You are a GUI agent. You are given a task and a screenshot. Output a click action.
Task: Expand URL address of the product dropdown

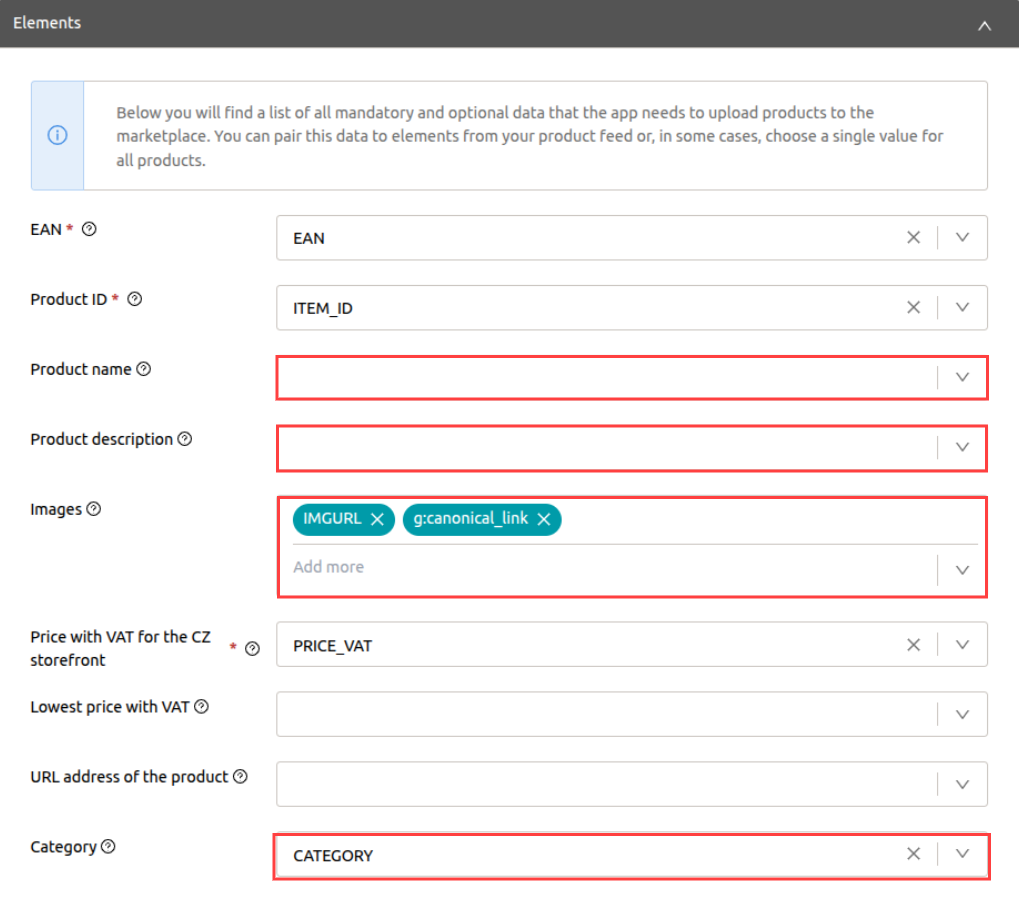962,784
